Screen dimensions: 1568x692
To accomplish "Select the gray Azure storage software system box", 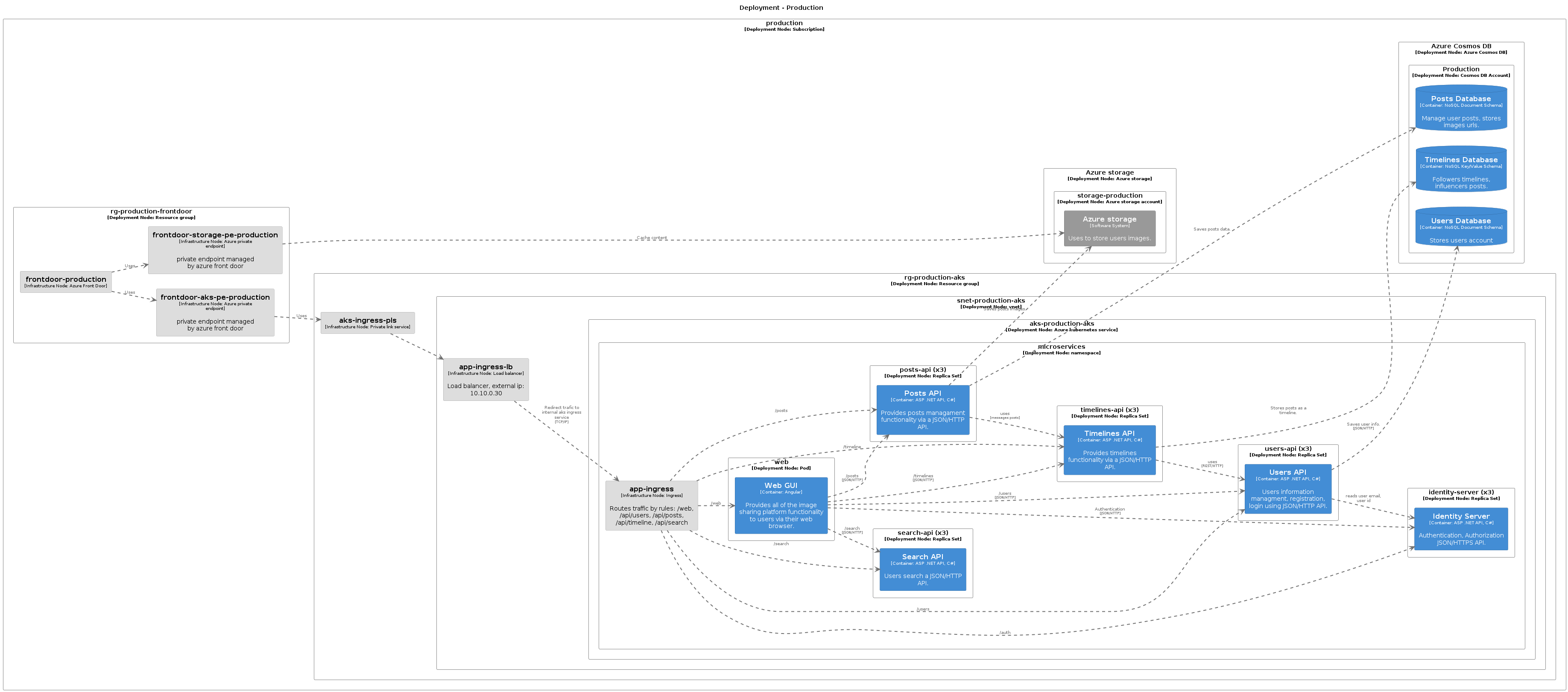I will click(1110, 228).
